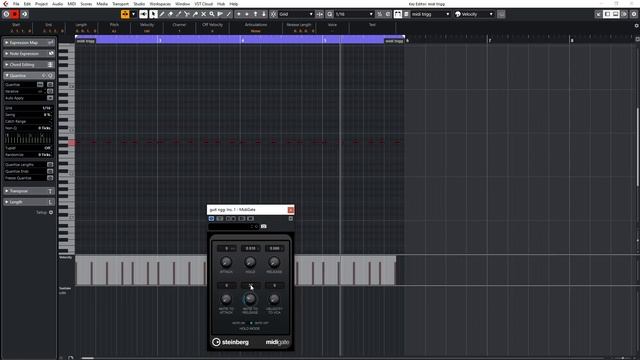Click the Cubase logo in title bar
Screen dimensions: 640x360
click(5, 4)
